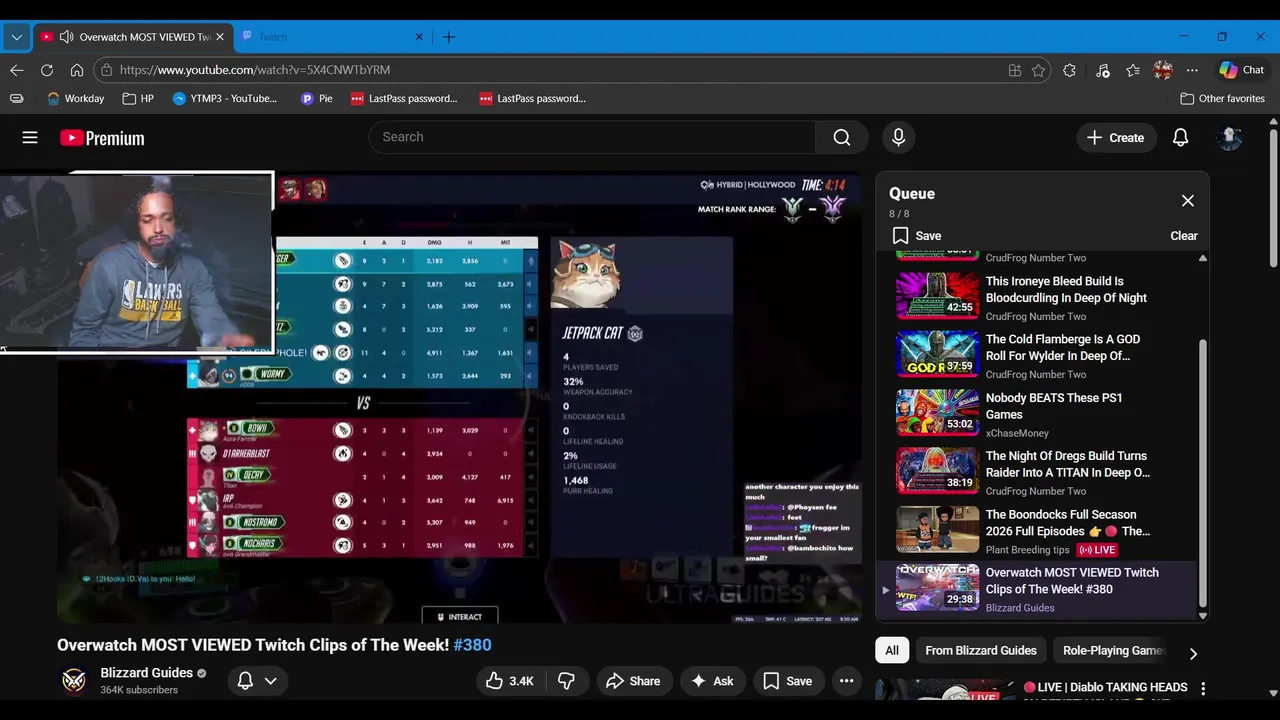Select the Overwatch MOST VIEWED browser tab

coord(136,37)
